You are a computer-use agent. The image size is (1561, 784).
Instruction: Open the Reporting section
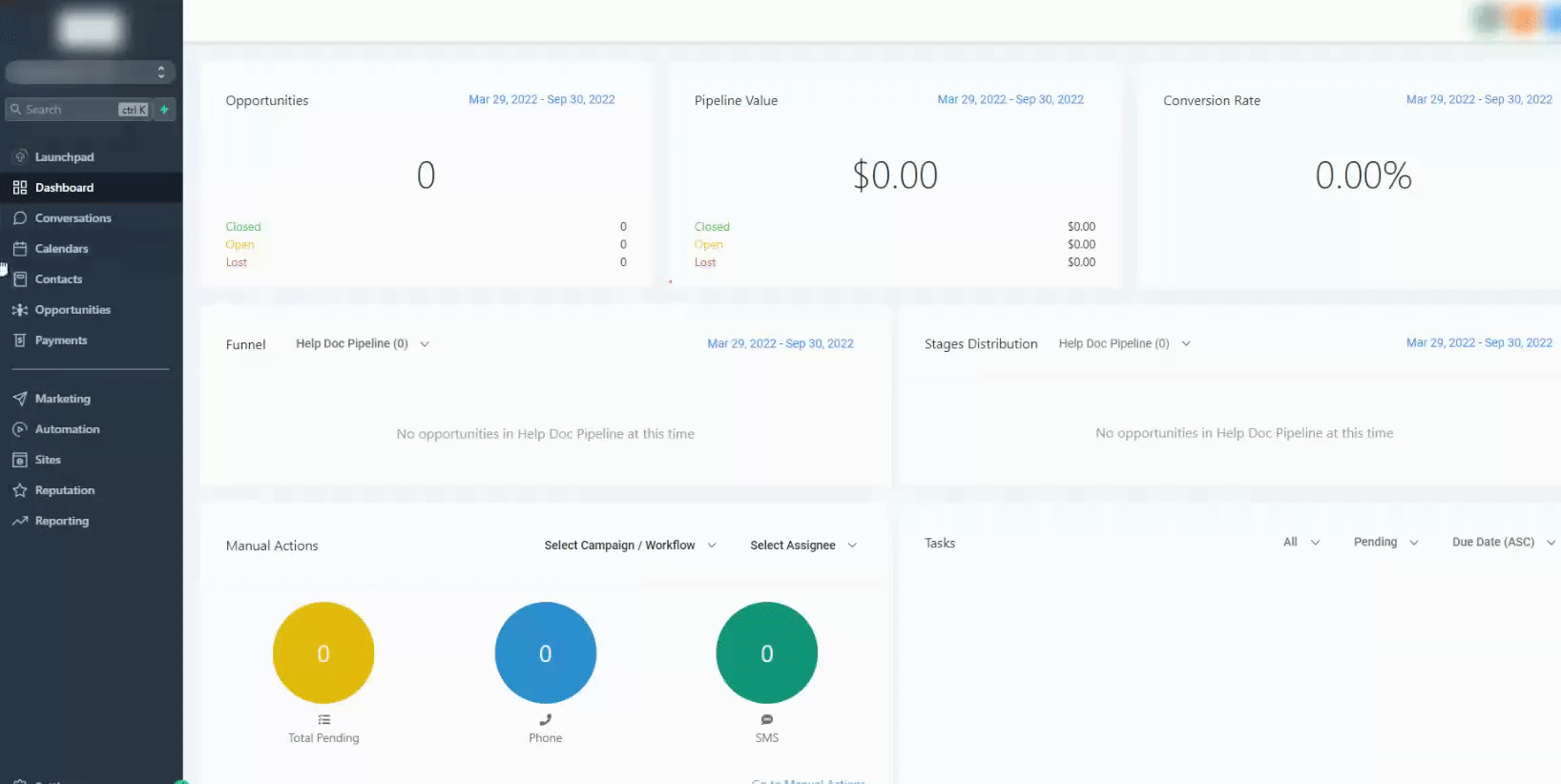[61, 521]
